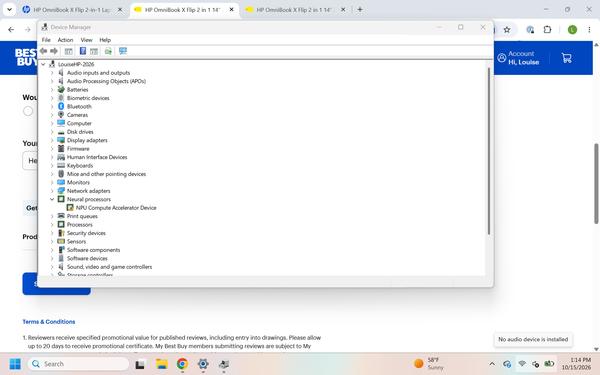Click the green Chrome profile avatar
This screenshot has width=600, height=375.
[572, 29]
